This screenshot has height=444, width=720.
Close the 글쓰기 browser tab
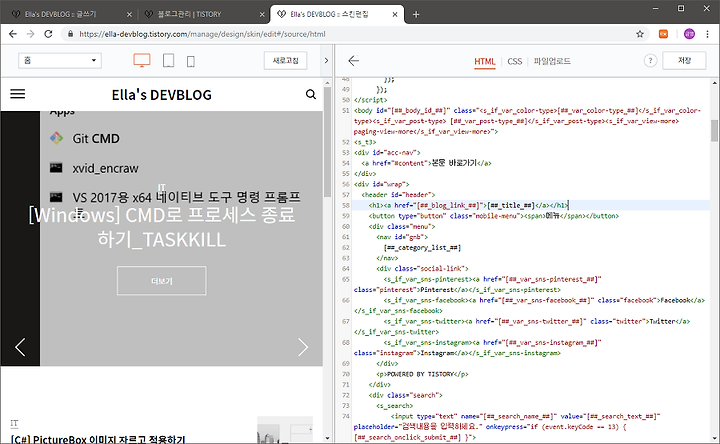129,15
